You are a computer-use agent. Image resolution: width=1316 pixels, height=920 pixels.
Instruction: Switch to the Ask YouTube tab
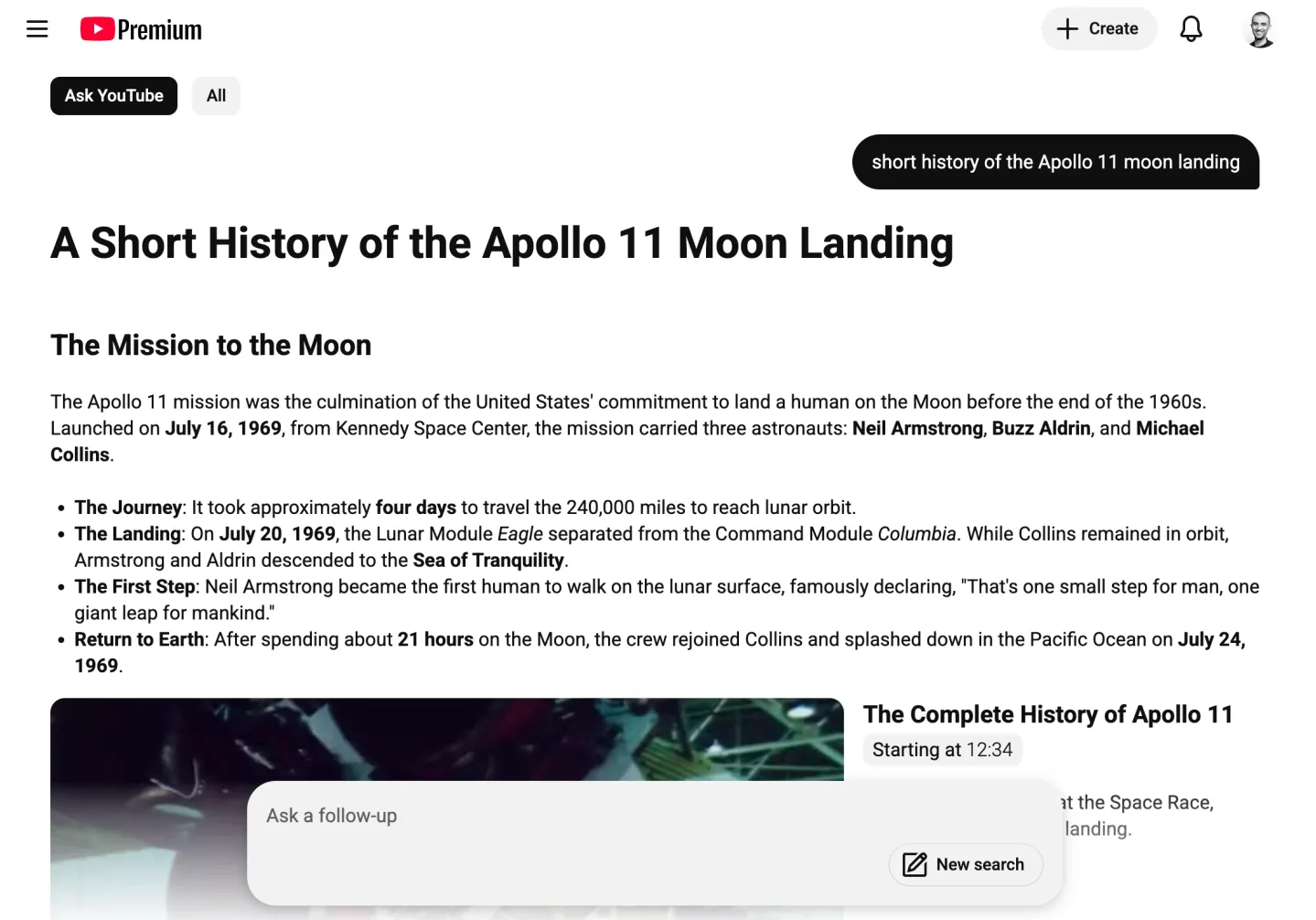click(x=113, y=95)
